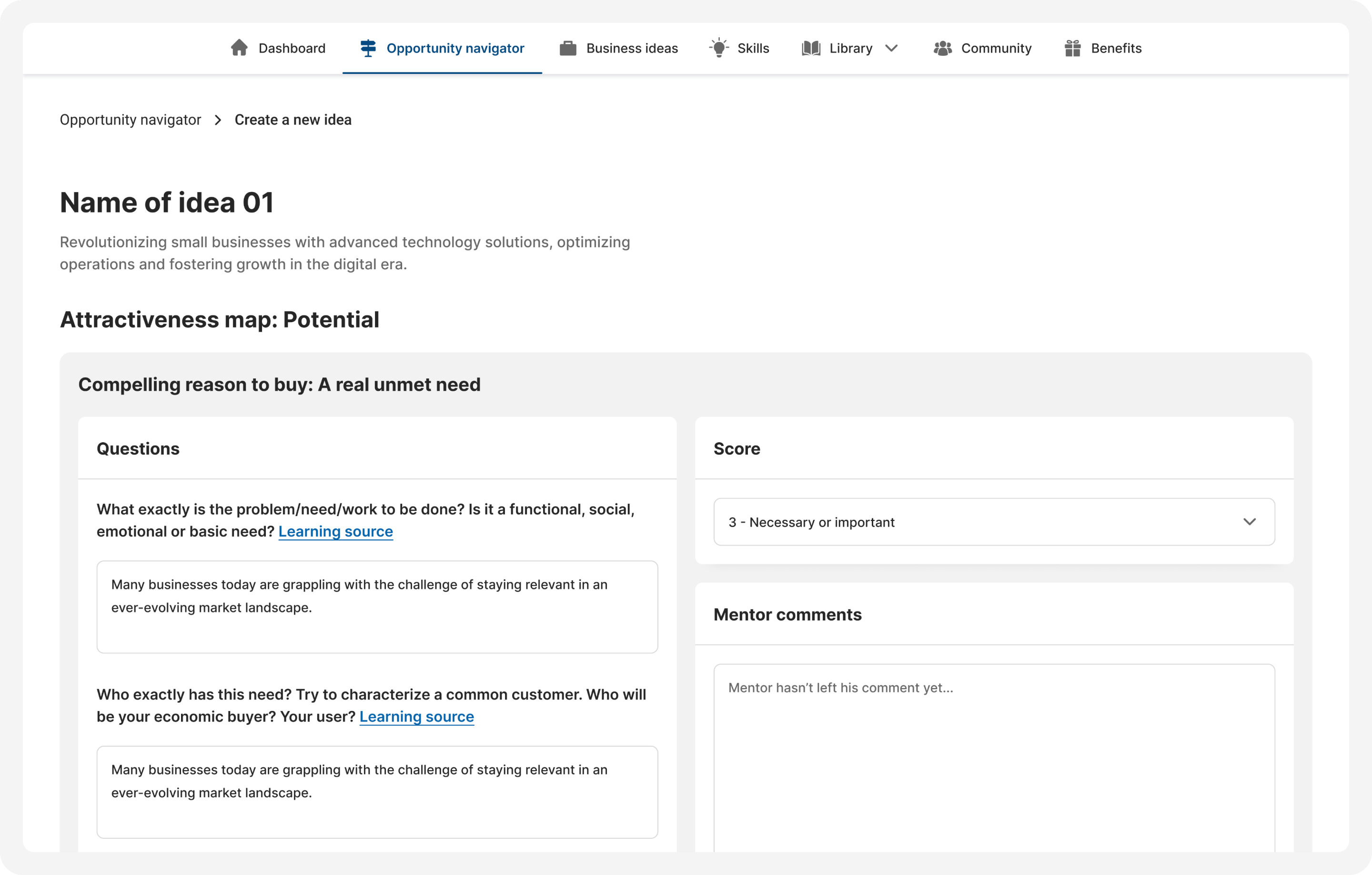Click the Name of idea 01 heading
This screenshot has height=875, width=1372.
point(167,203)
